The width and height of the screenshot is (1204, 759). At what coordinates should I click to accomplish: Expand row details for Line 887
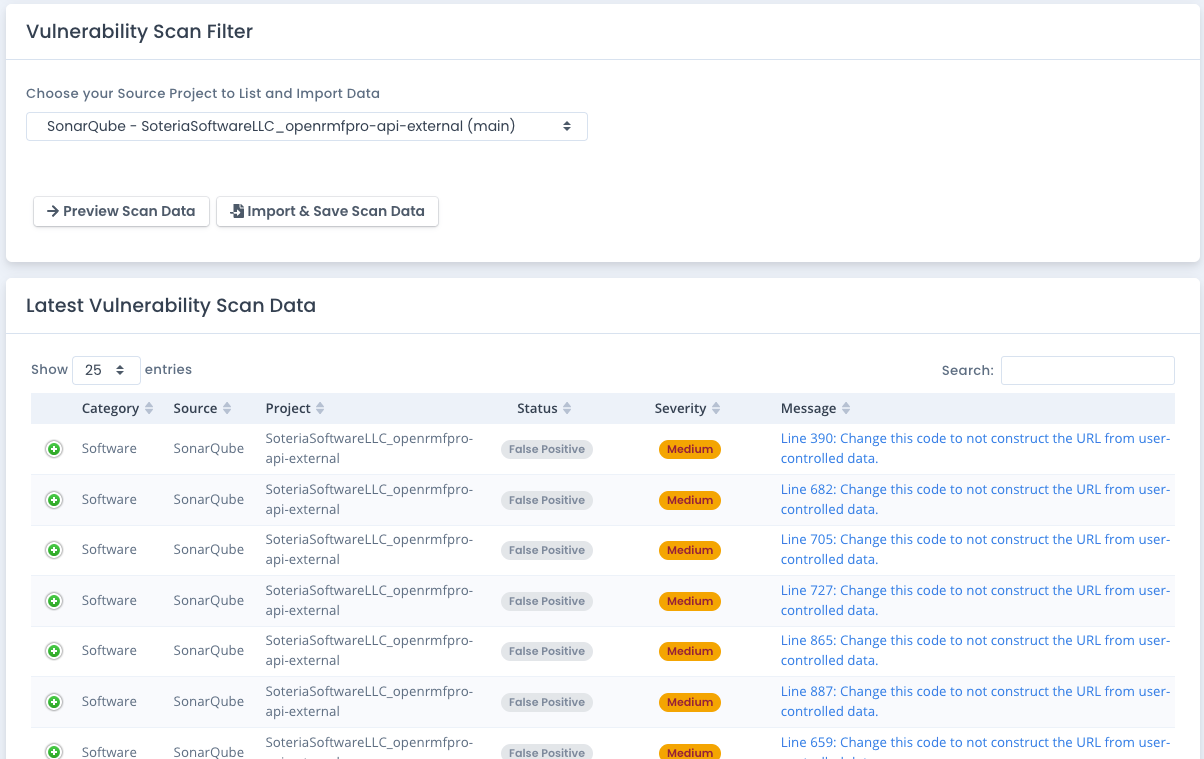click(x=54, y=701)
